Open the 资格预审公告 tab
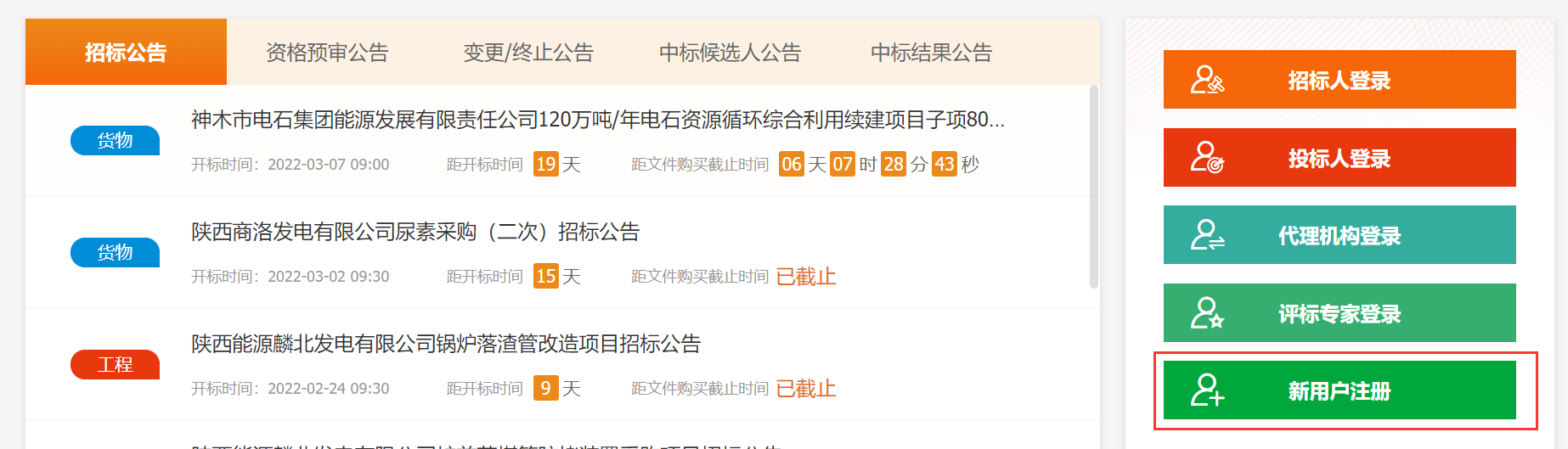Image resolution: width=1568 pixels, height=449 pixels. (x=327, y=53)
